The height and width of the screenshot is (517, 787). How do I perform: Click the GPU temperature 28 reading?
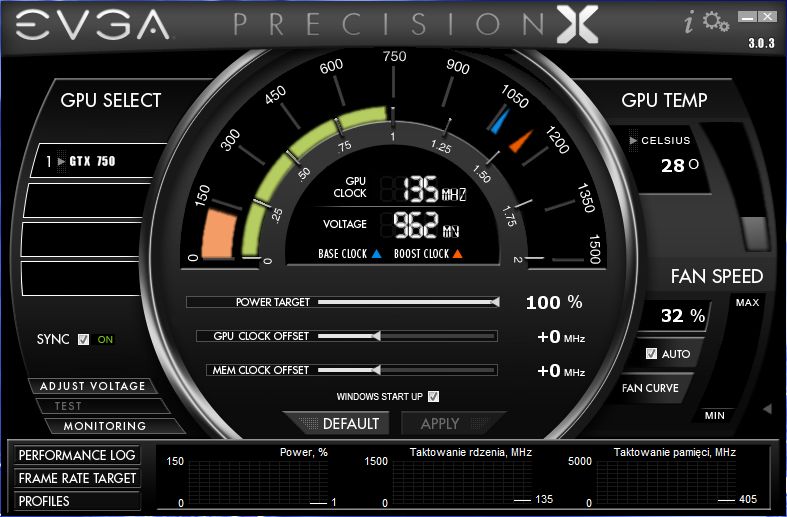pos(680,165)
